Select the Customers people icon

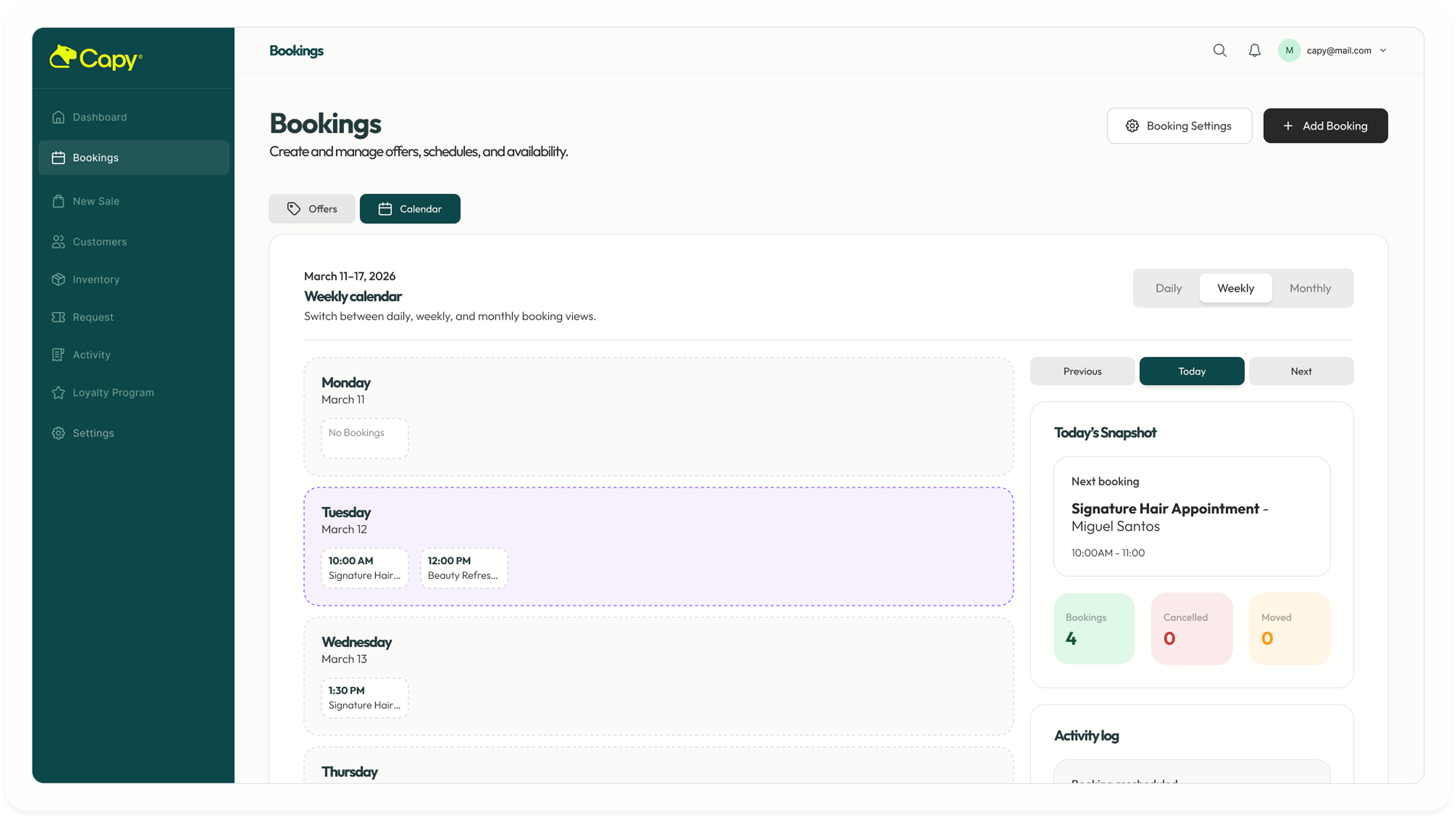coord(58,241)
